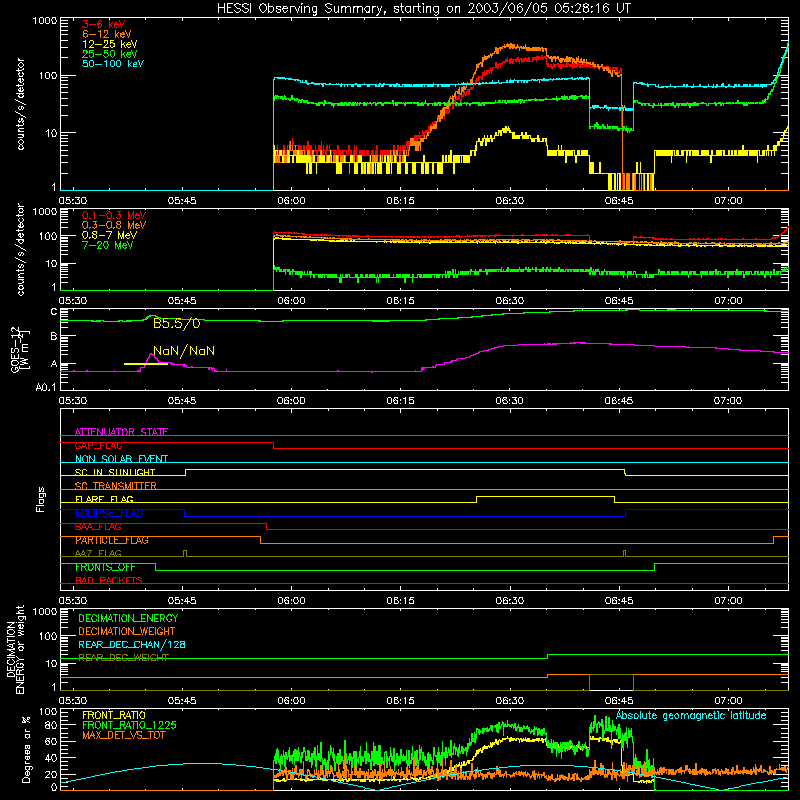The image size is (800, 800).
Task: Click the Flags axis label
Action: click(40, 499)
